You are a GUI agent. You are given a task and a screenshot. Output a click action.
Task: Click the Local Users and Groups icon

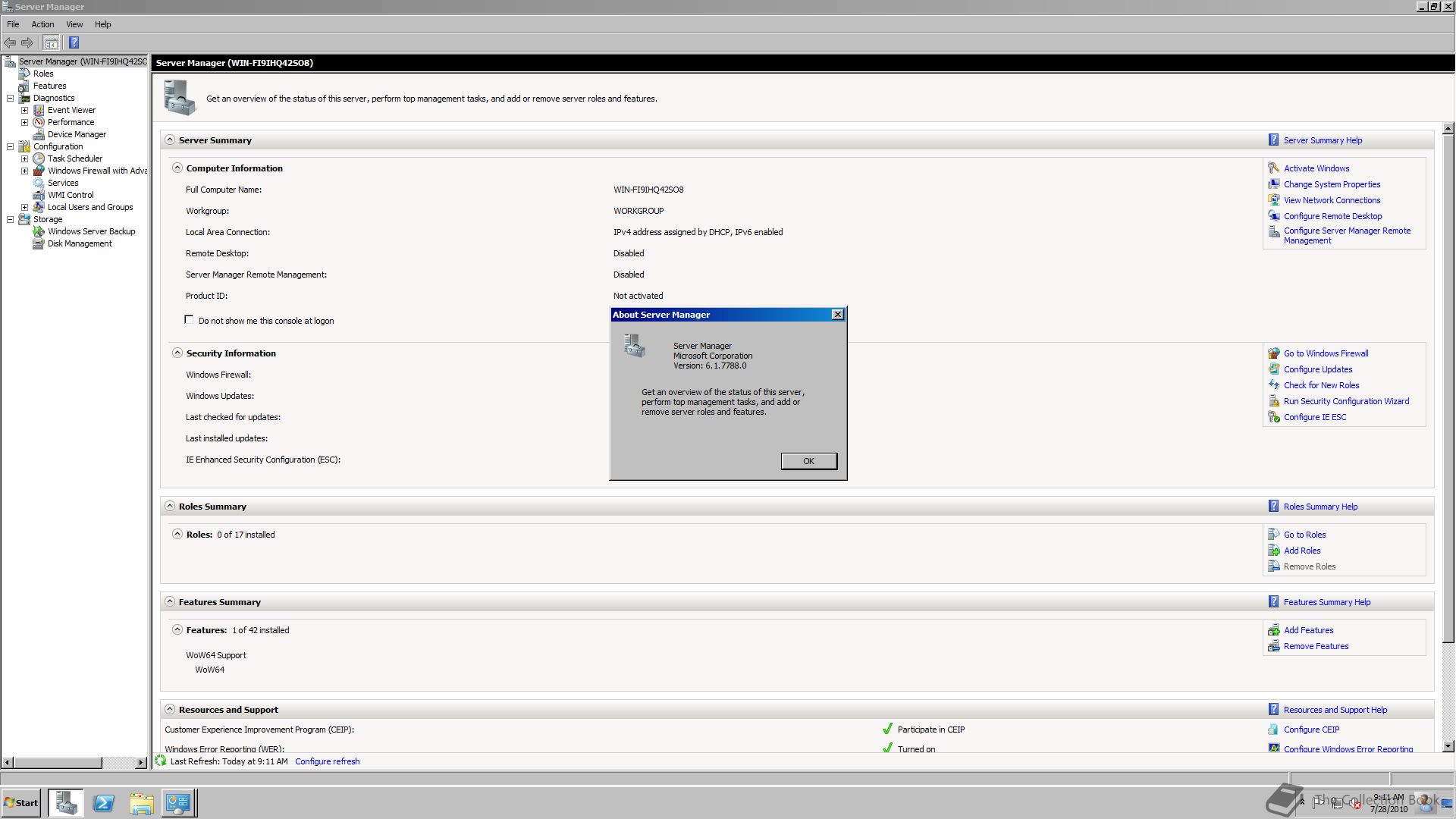tap(39, 207)
